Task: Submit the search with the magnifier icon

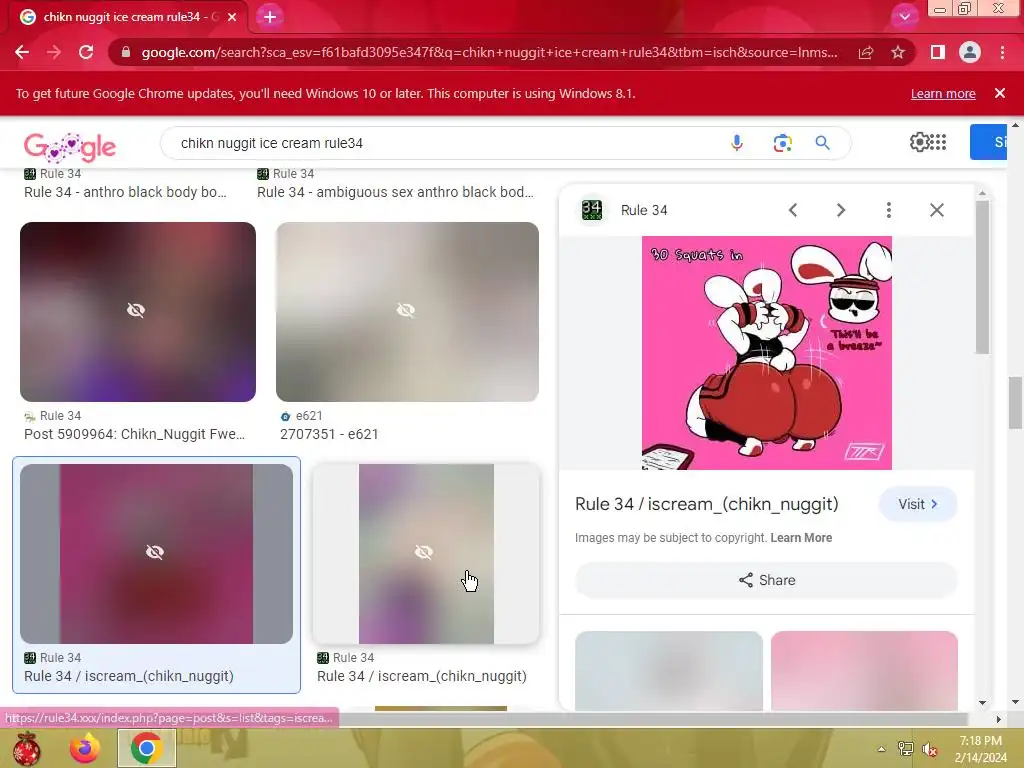Action: coord(822,142)
